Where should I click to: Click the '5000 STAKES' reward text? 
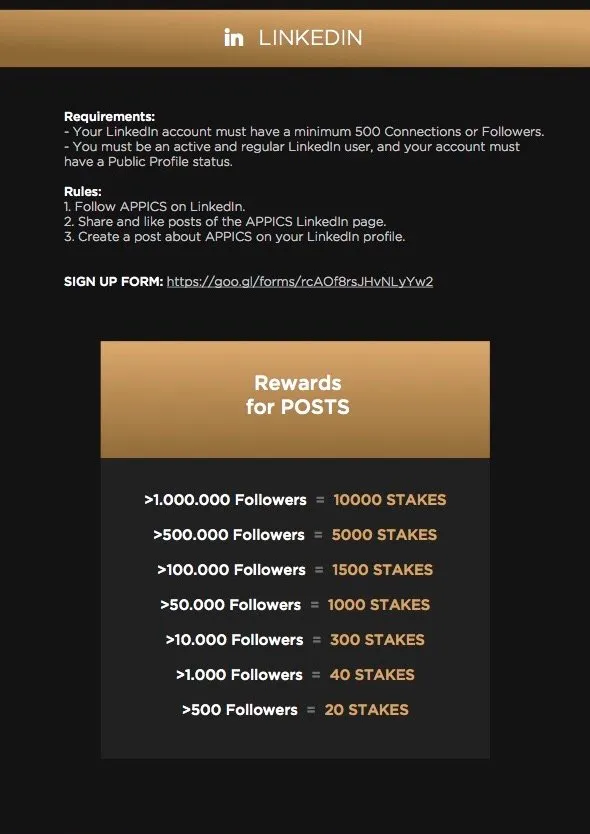click(x=384, y=535)
